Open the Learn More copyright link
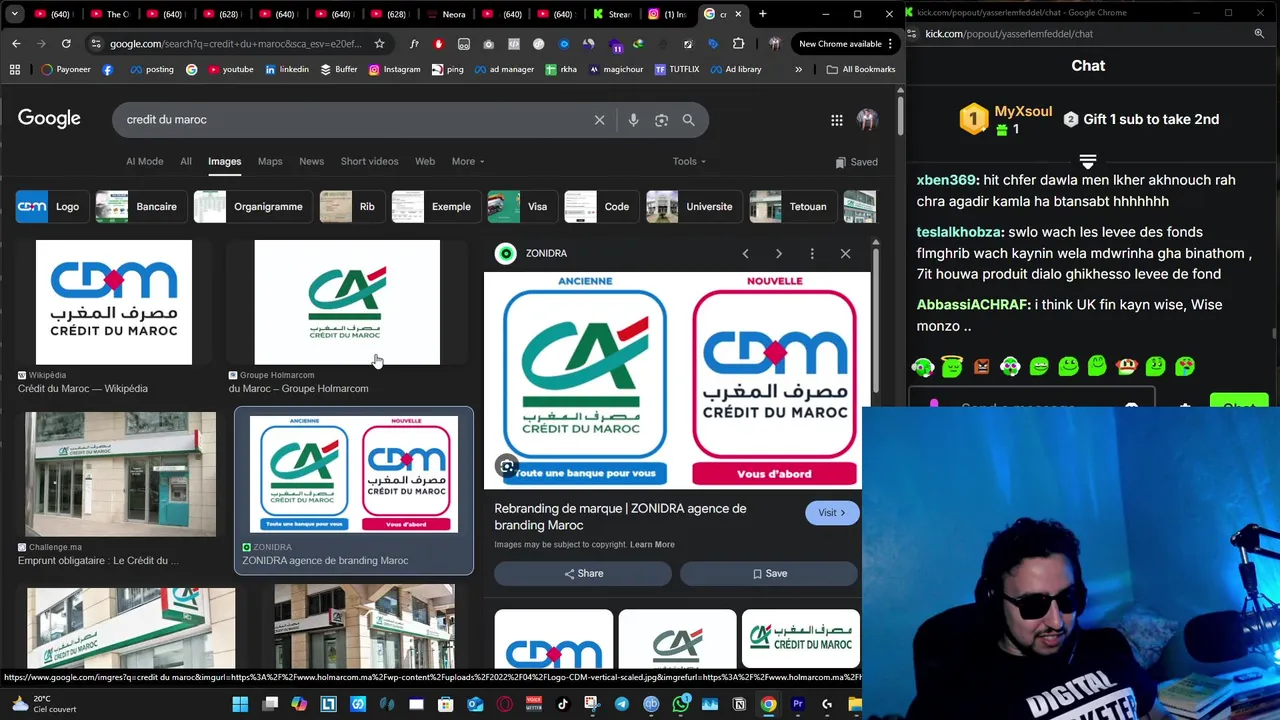The width and height of the screenshot is (1280, 720). coord(652,545)
